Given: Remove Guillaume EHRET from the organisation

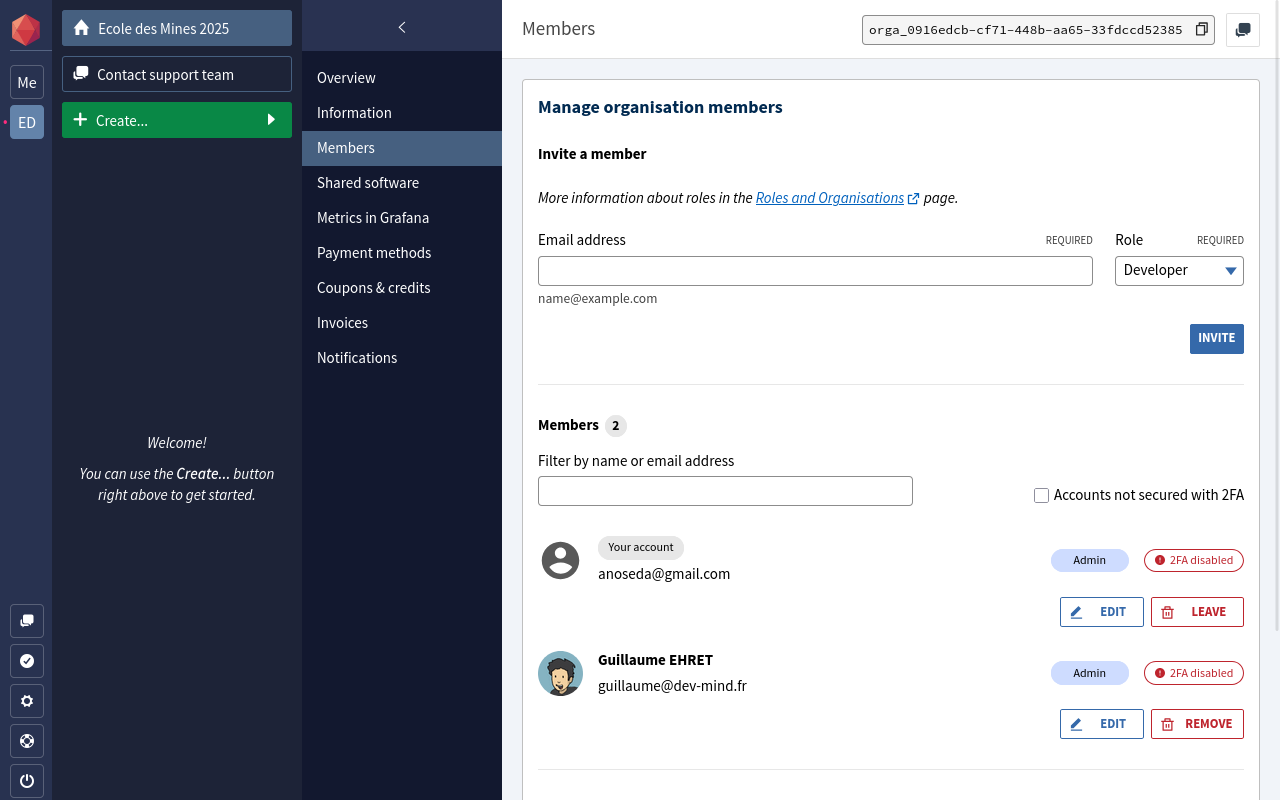Looking at the screenshot, I should click(1197, 724).
